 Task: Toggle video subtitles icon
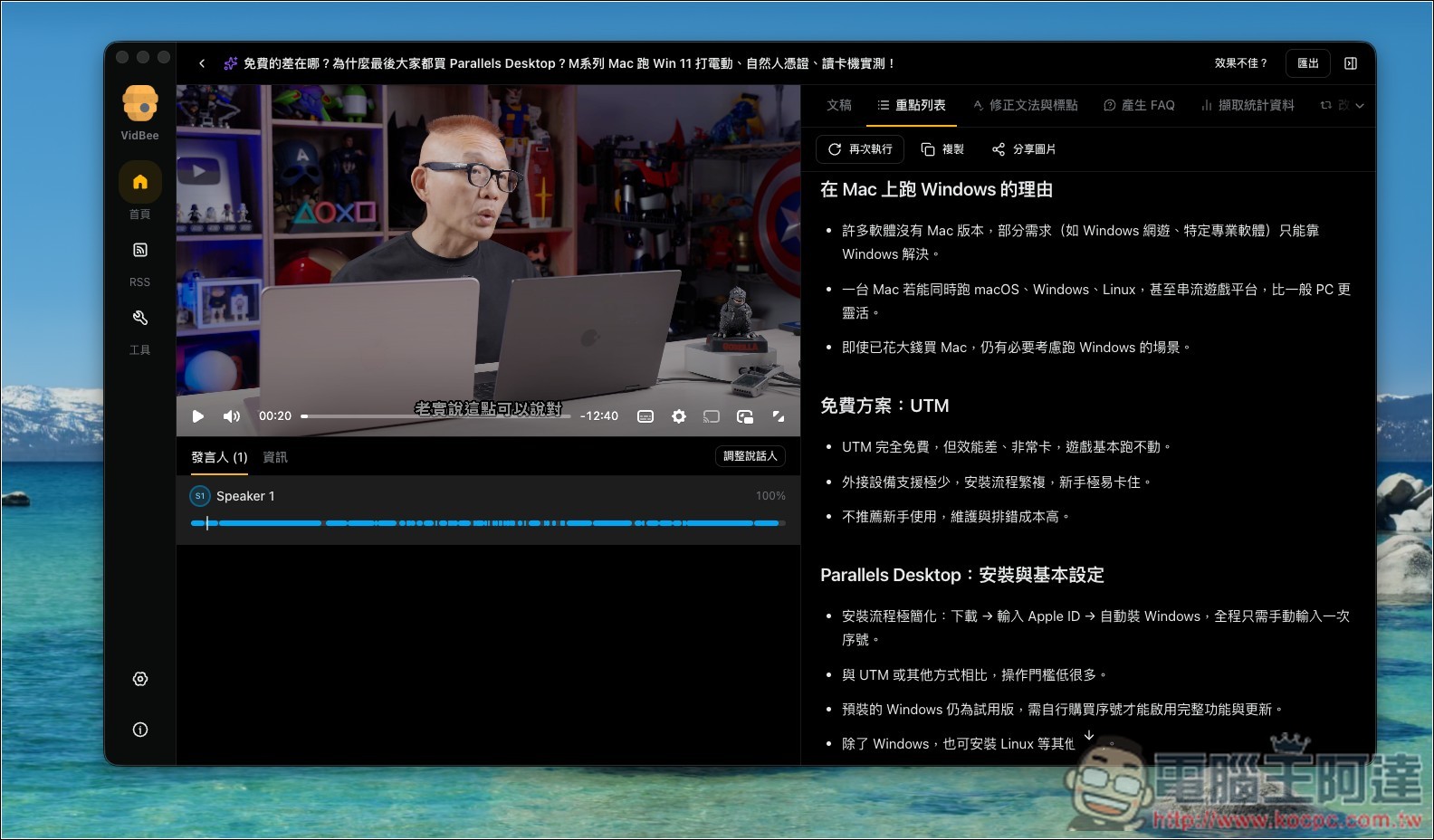point(645,416)
